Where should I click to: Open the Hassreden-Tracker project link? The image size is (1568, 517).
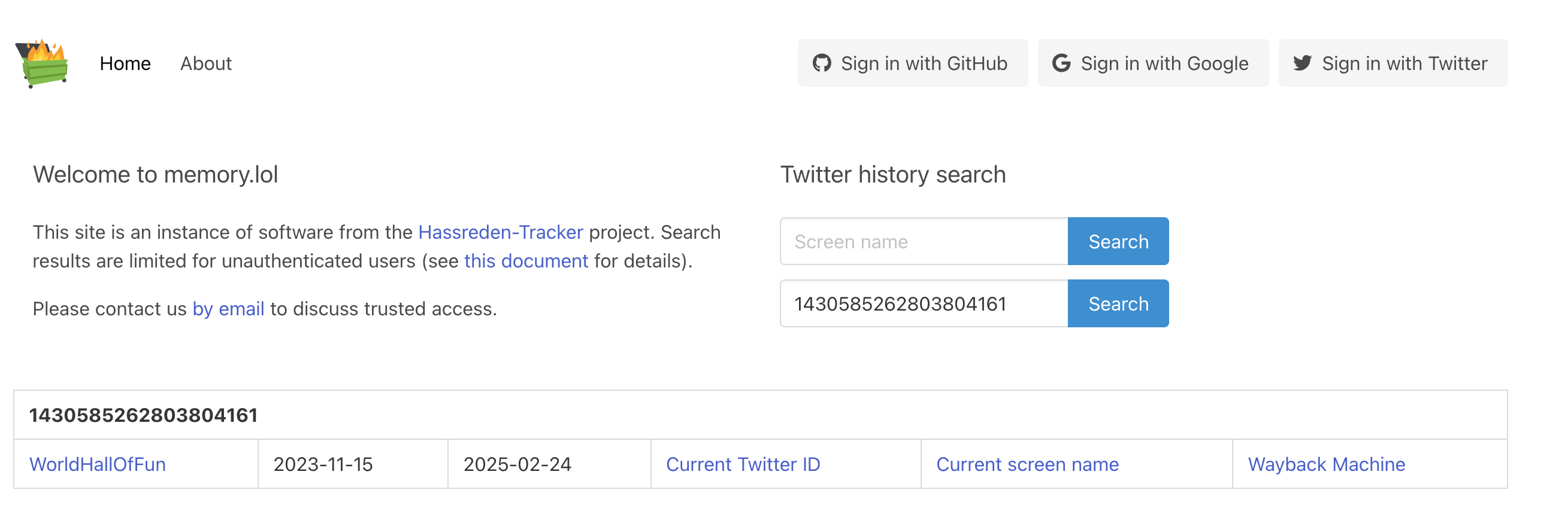500,232
